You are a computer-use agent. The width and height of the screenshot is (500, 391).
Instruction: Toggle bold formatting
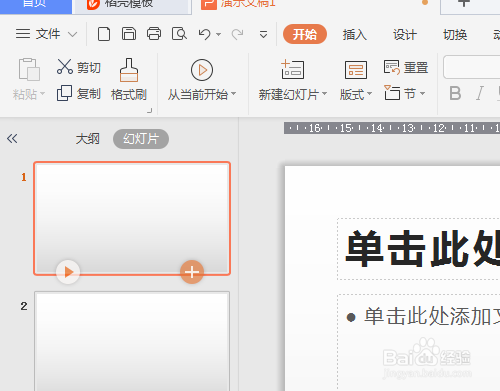(455, 93)
